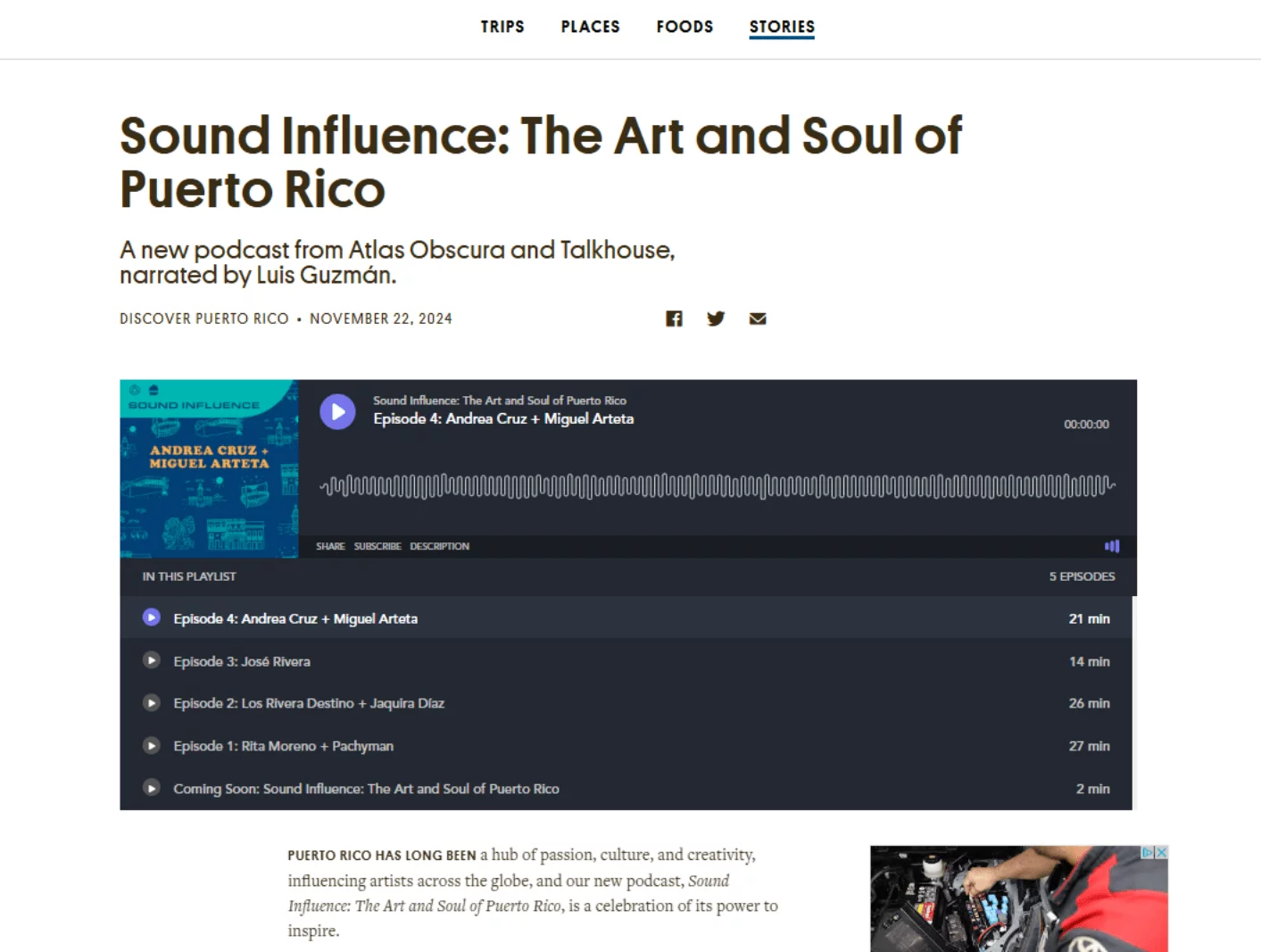Click the November 22, 2024 date
The height and width of the screenshot is (952, 1261).
pyautogui.click(x=381, y=319)
